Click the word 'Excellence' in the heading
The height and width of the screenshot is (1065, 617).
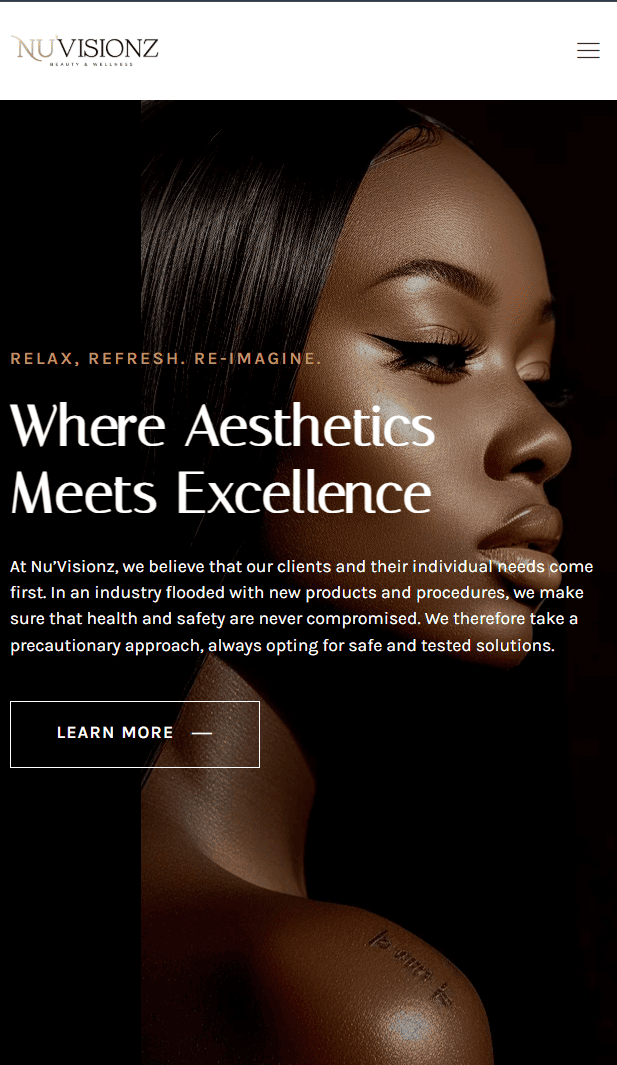[x=304, y=492]
